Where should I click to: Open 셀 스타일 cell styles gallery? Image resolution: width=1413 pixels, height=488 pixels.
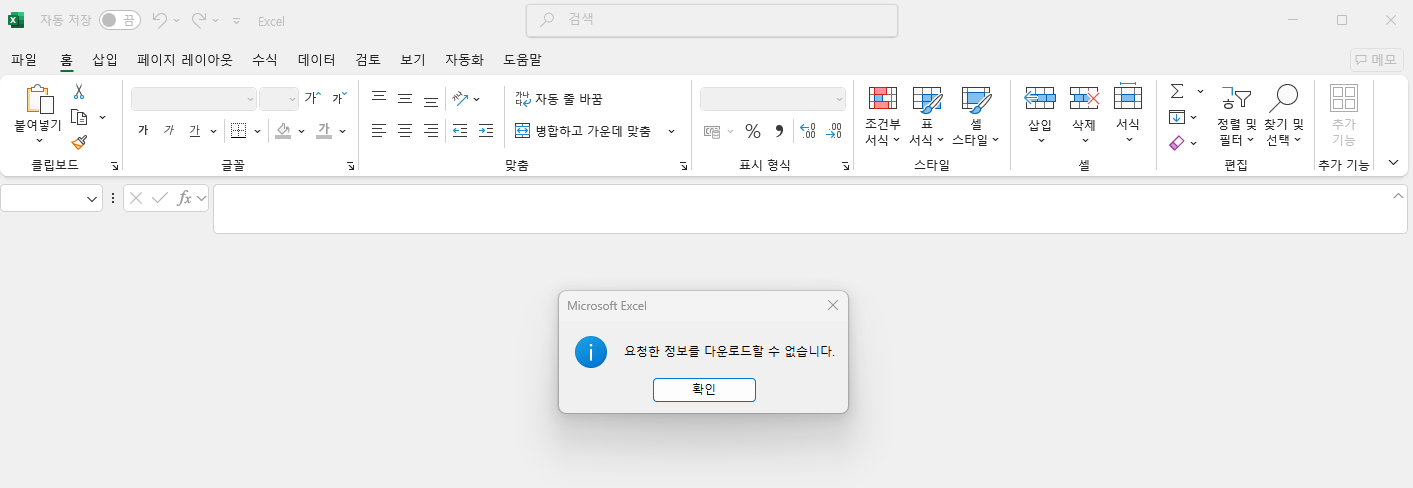975,116
